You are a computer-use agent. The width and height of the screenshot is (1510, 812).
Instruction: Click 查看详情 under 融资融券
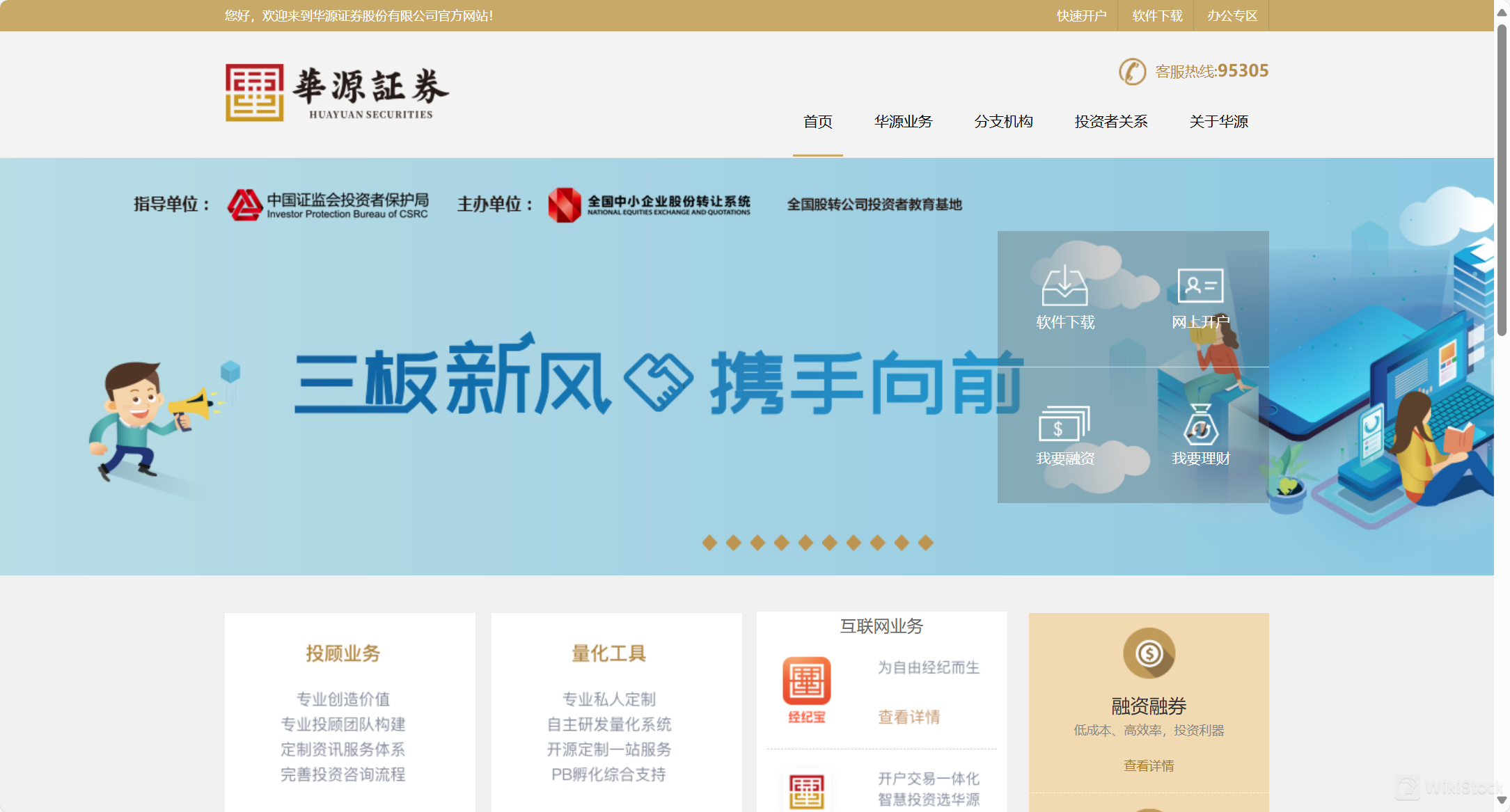[1149, 765]
